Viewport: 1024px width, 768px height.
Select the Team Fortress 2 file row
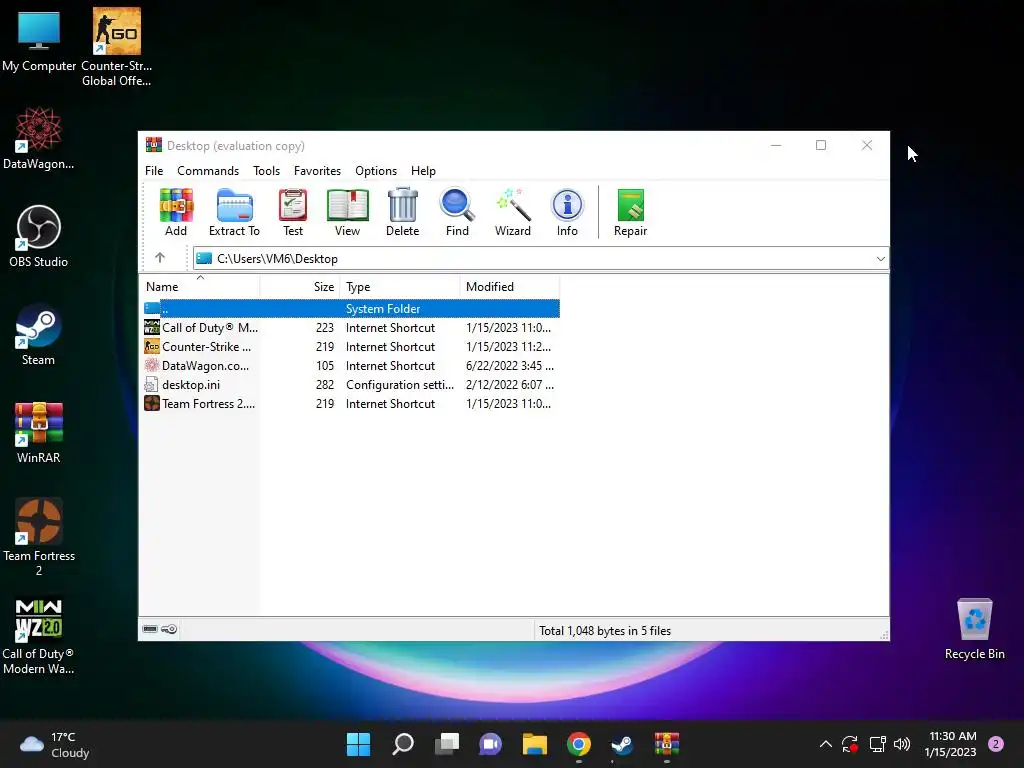pyautogui.click(x=351, y=404)
